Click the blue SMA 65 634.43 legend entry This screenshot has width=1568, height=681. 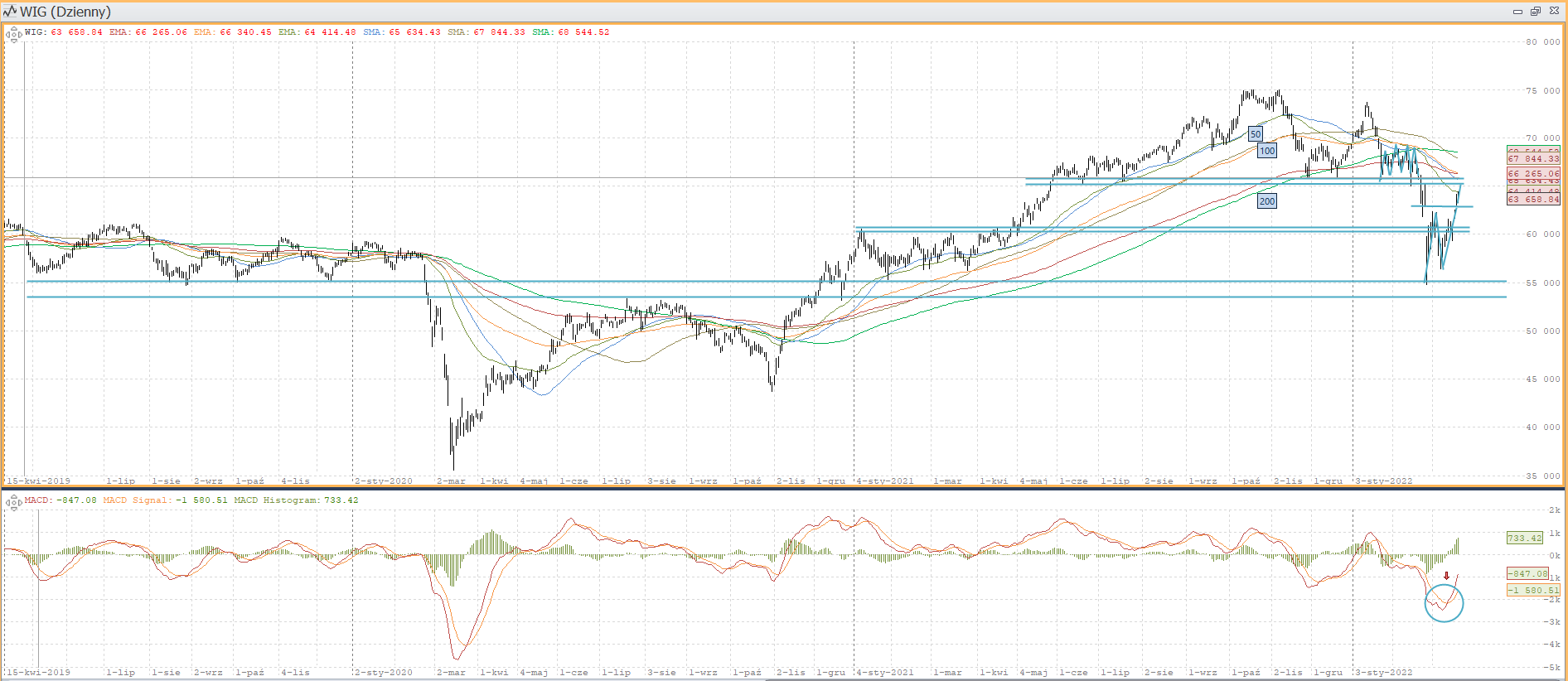(402, 32)
